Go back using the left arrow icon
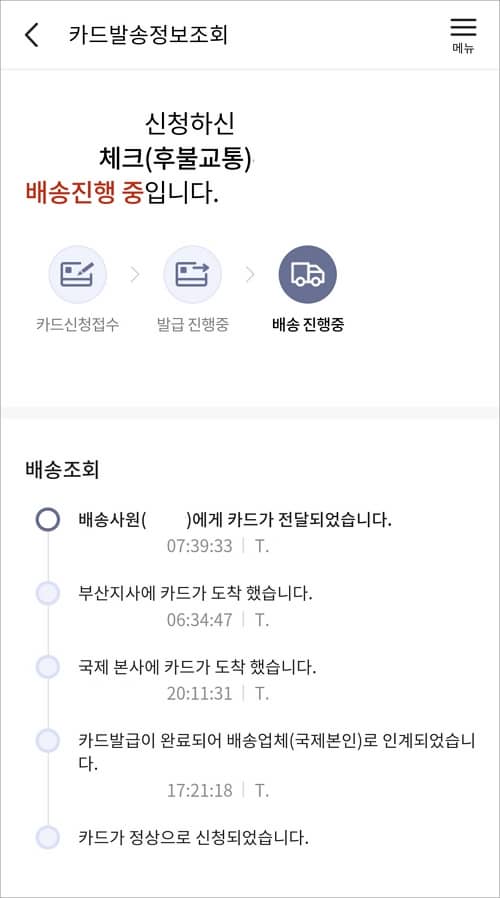The width and height of the screenshot is (500, 898). [x=32, y=35]
